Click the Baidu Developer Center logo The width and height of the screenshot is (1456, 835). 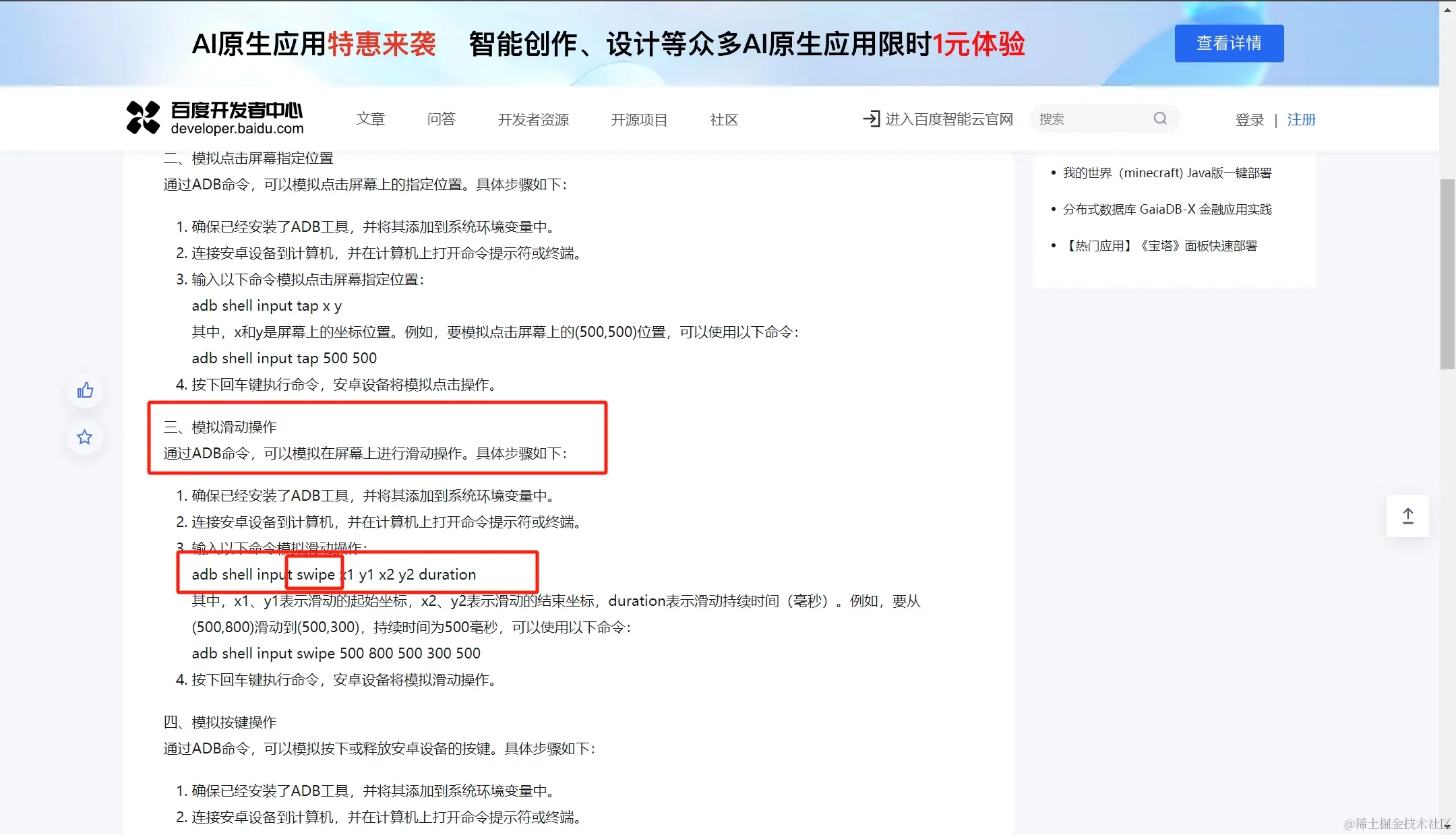214,119
